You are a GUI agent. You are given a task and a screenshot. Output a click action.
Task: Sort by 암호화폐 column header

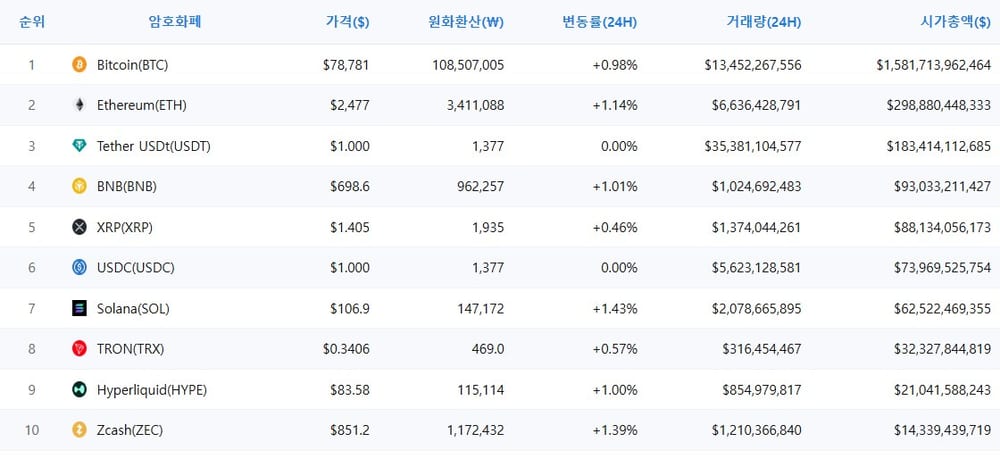point(175,22)
